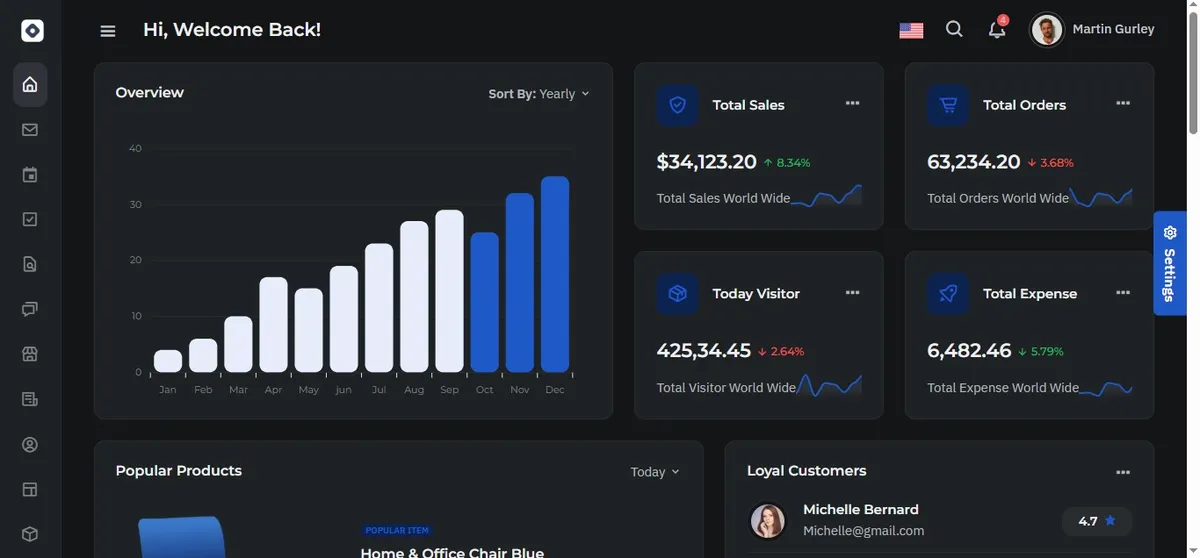Open the checklist tasks sidebar icon

[x=30, y=219]
